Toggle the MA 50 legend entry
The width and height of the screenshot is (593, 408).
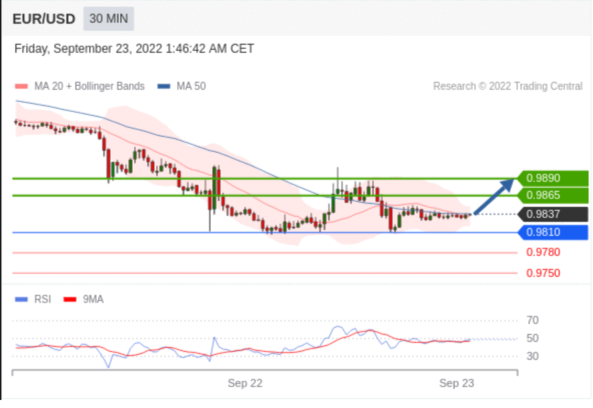point(182,86)
